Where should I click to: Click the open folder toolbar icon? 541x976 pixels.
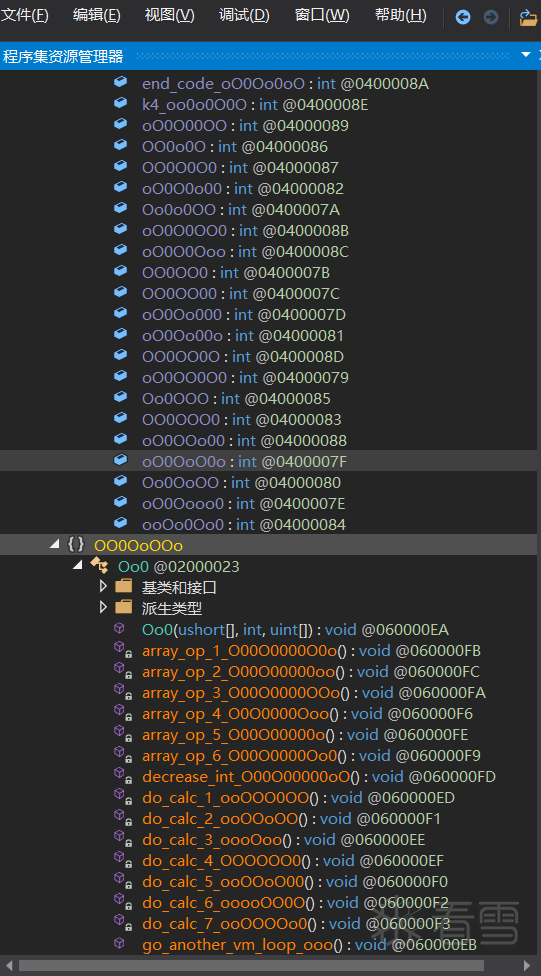pos(528,17)
